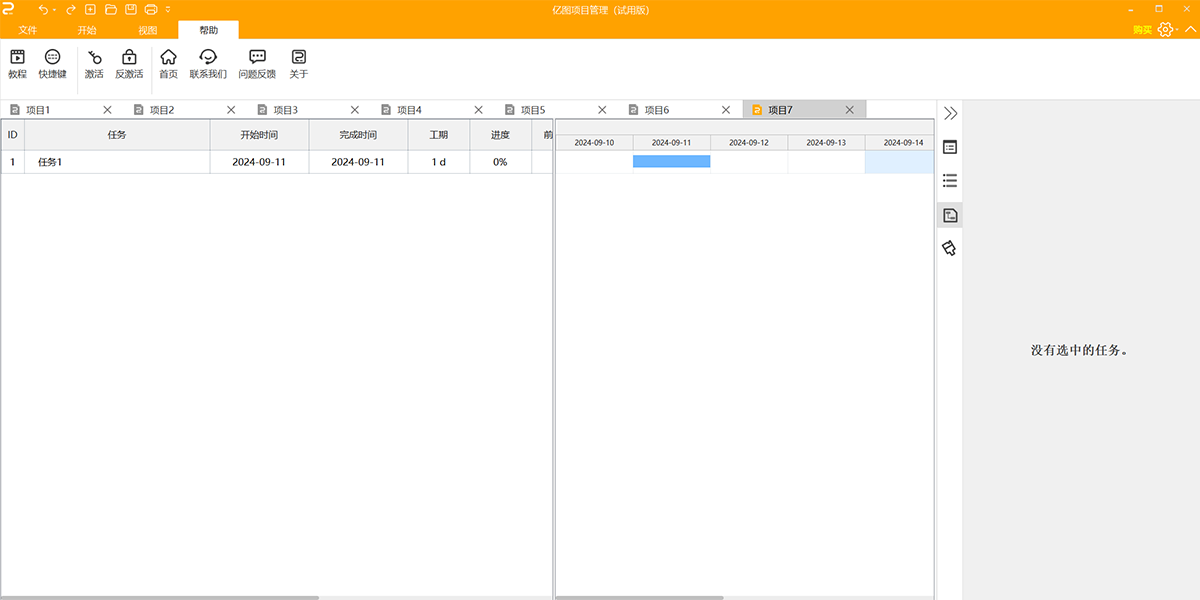Viewport: 1200px width, 600px height.
Task: Click the blue Gantt bar for 任务1
Action: click(671, 161)
